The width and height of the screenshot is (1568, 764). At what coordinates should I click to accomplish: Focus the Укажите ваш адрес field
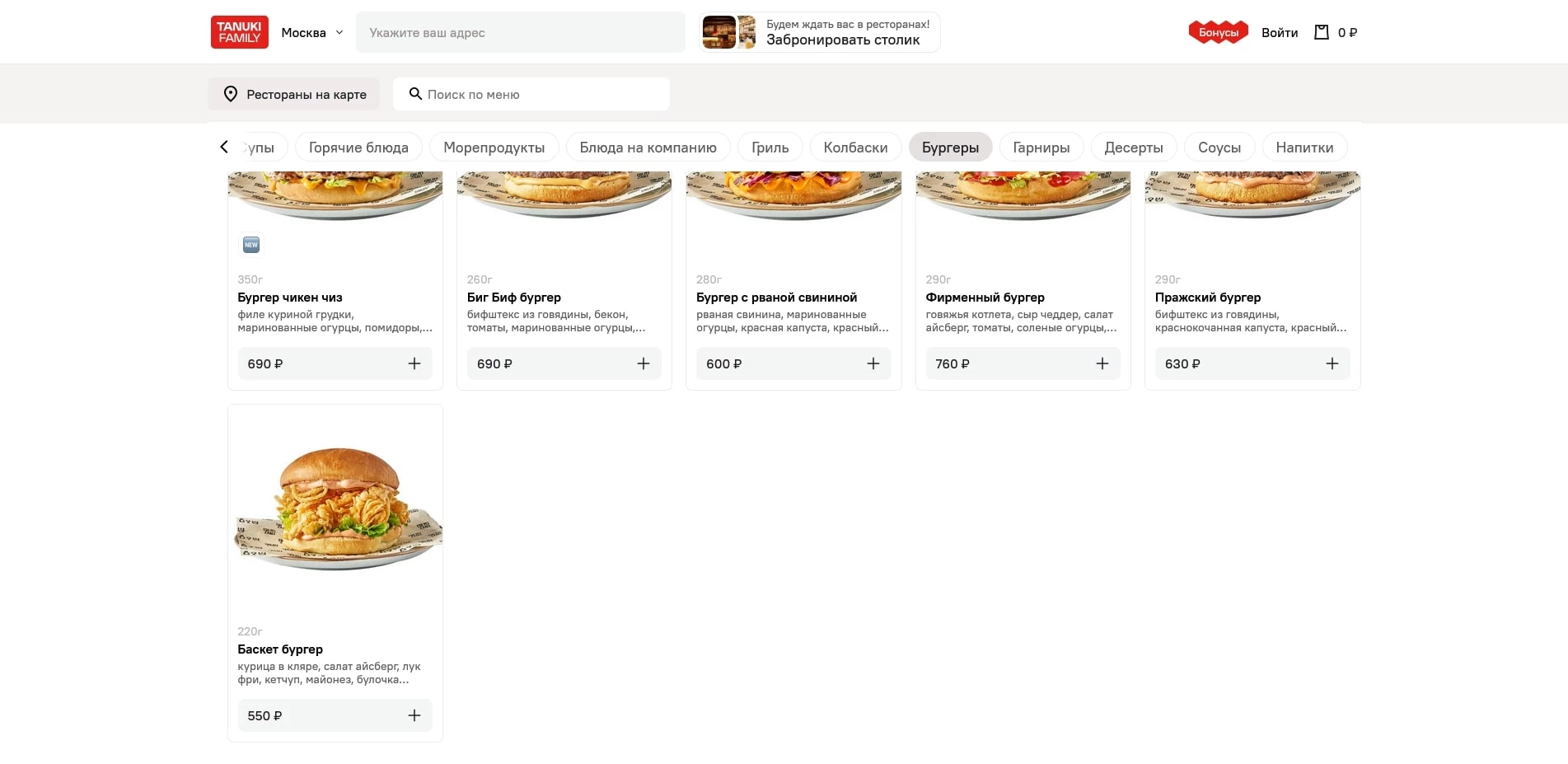[x=520, y=32]
